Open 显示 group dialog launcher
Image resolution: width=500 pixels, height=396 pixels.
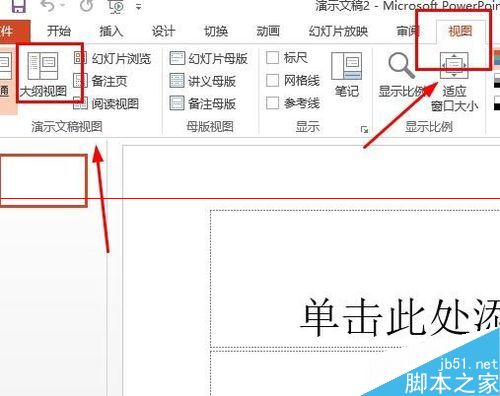click(x=364, y=129)
